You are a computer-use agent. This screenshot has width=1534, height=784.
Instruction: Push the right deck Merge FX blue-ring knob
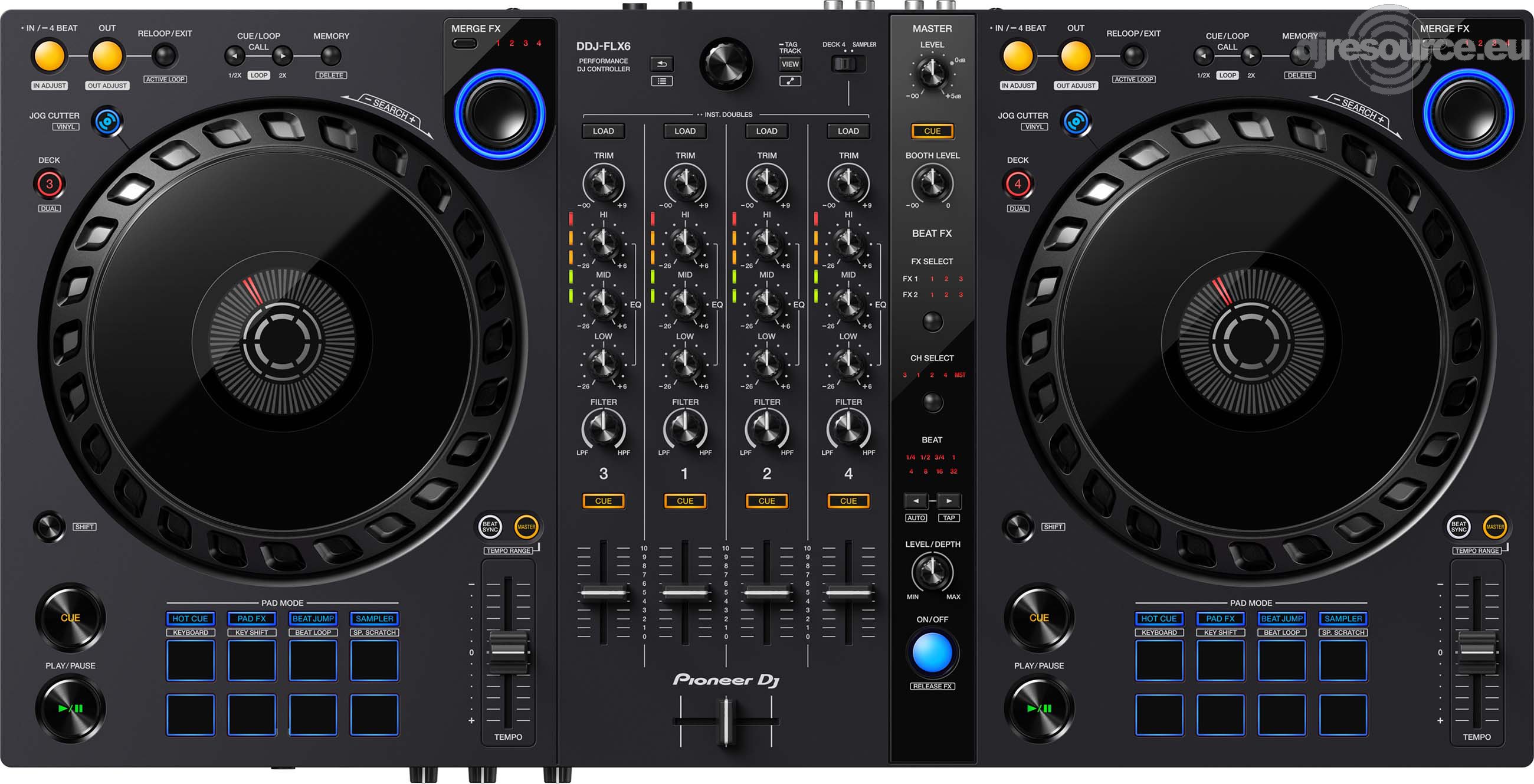pos(1469,113)
